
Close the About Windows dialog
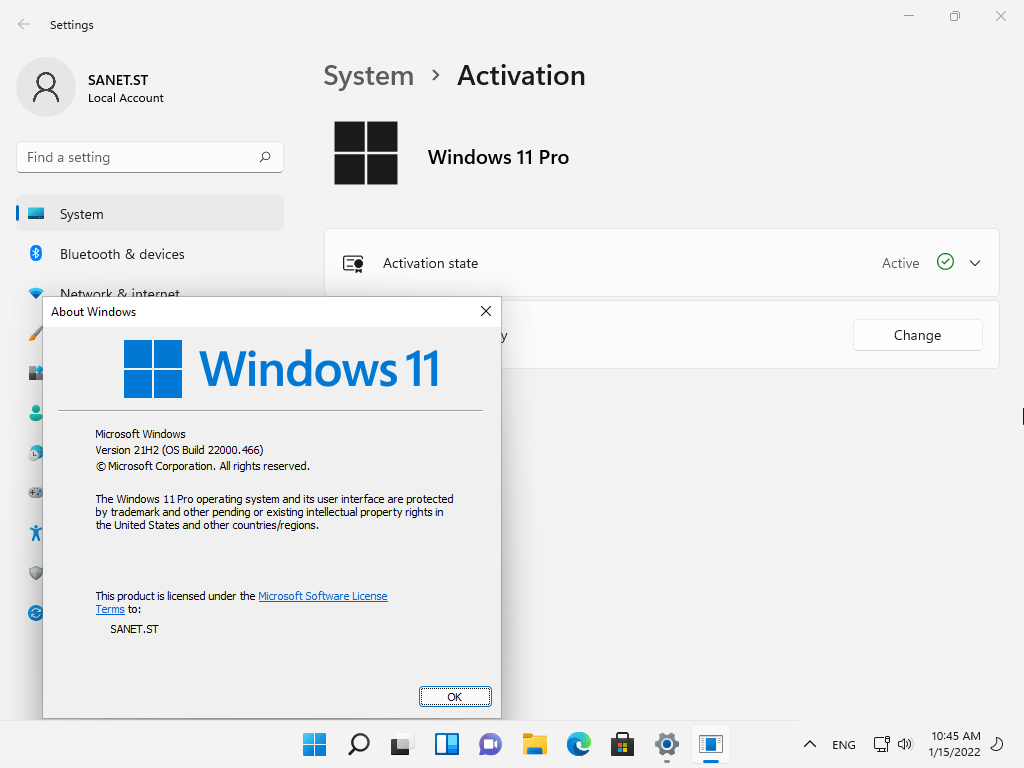click(x=486, y=312)
